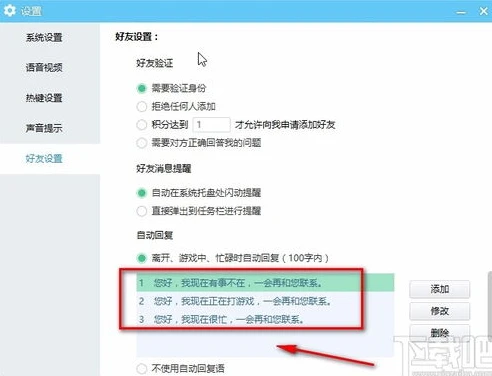The image size is (492, 376).
Task: Click the vertical scrollbar on right edge
Action: [490, 307]
